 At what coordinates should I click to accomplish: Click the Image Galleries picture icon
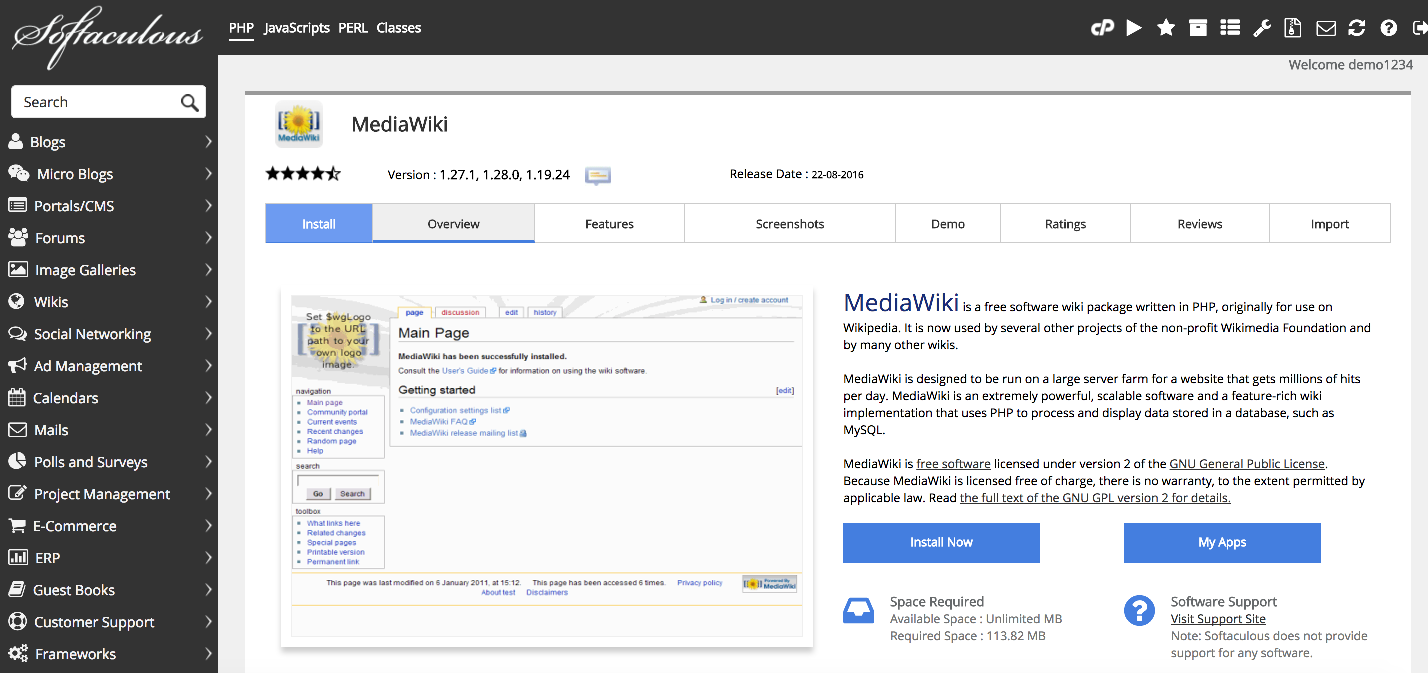17,269
